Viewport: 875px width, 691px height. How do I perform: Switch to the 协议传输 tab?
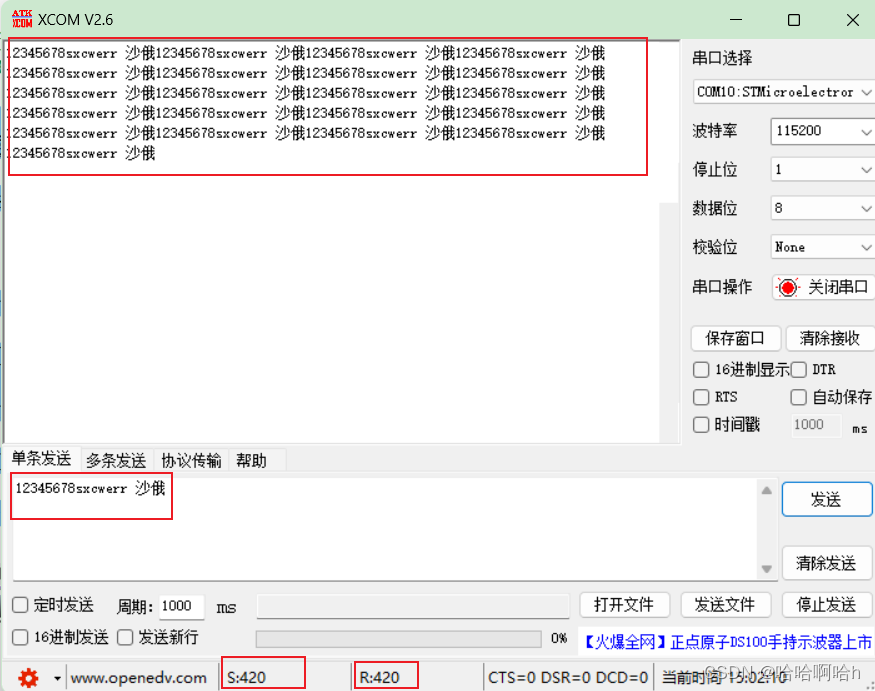pos(190,460)
